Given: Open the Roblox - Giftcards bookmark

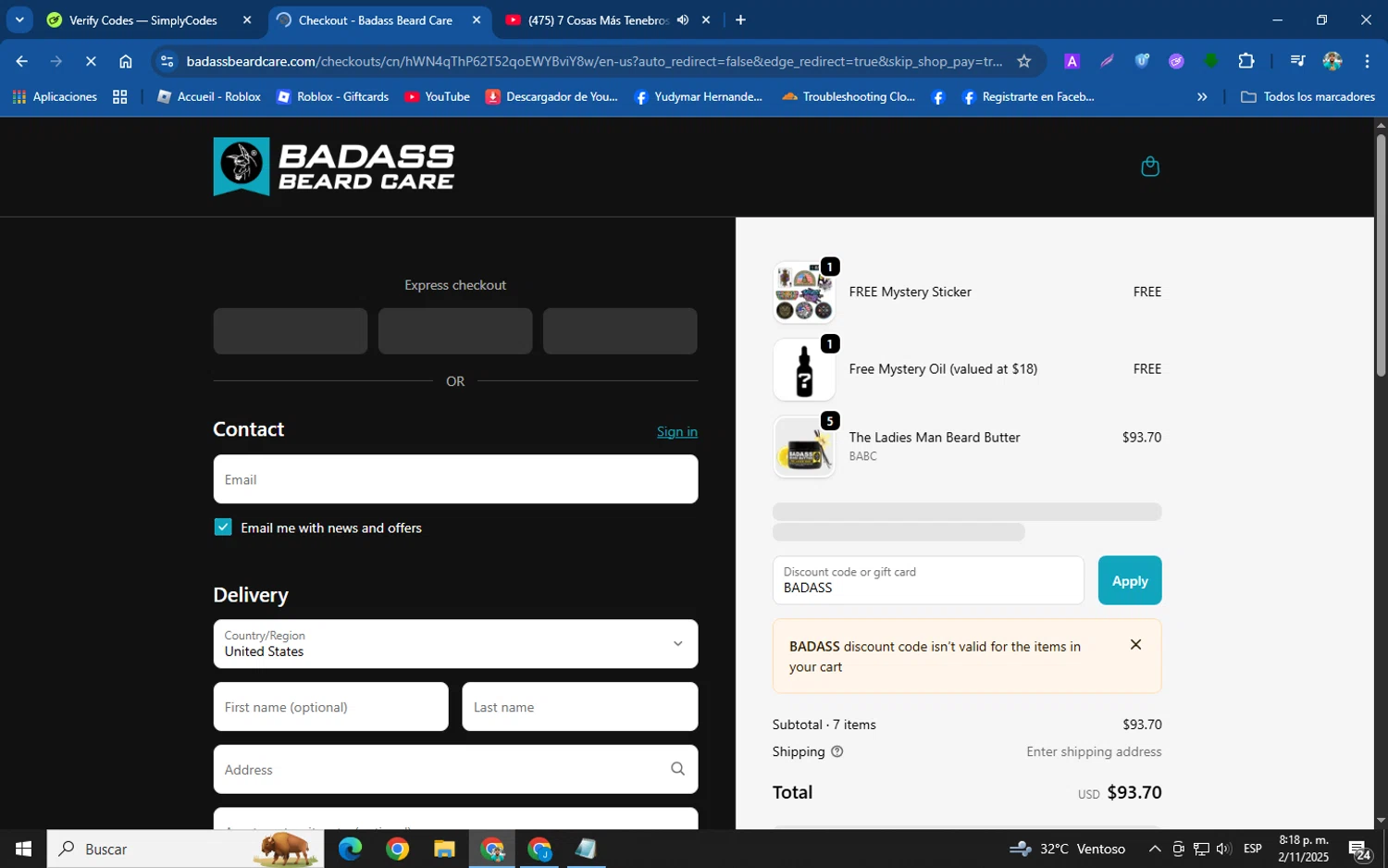Looking at the screenshot, I should (333, 96).
